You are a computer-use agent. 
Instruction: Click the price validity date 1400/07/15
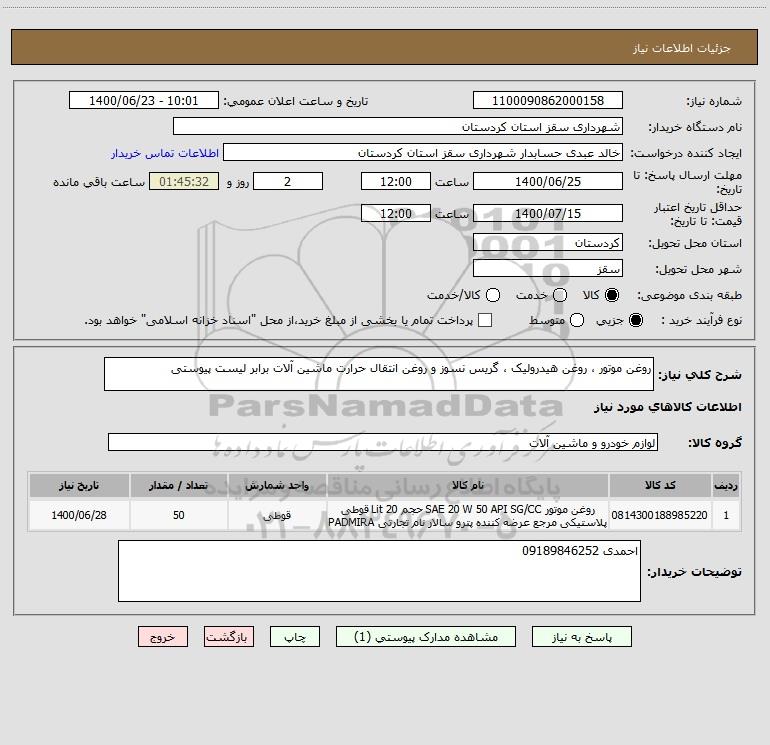coord(548,213)
